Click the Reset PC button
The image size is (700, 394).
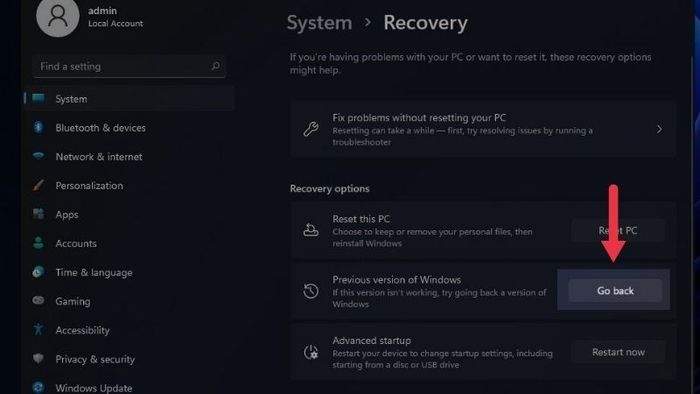(618, 230)
